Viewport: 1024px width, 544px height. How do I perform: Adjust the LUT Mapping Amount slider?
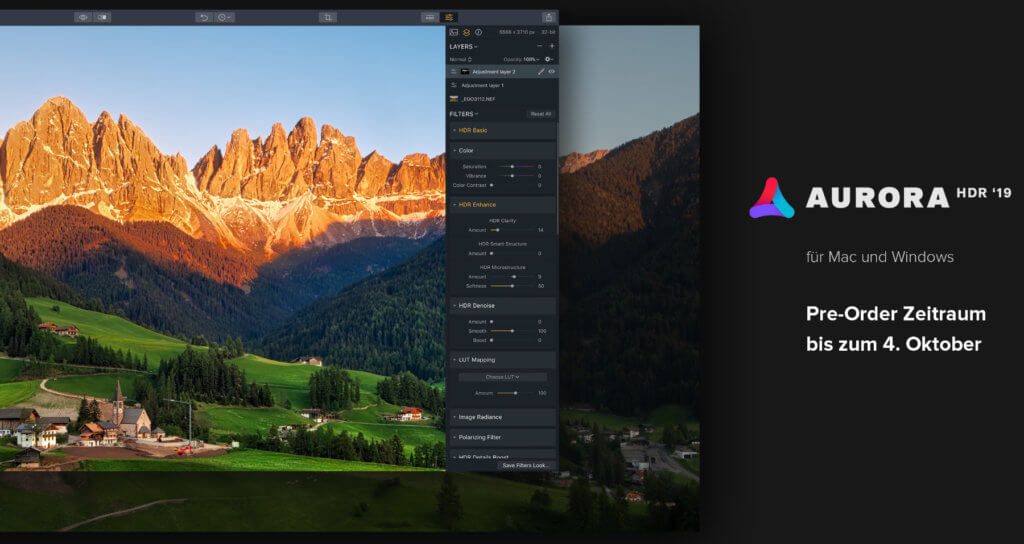516,393
